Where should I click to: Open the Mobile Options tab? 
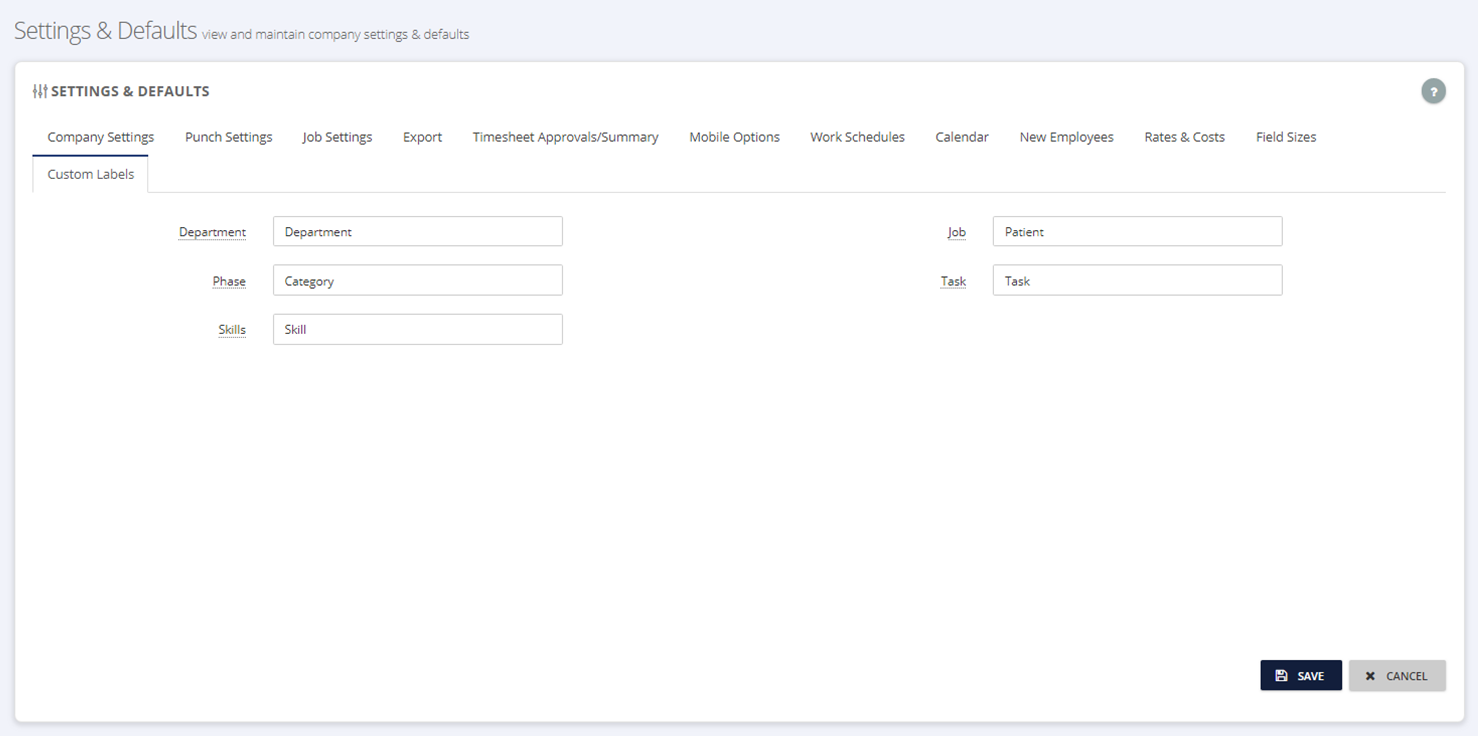[734, 137]
